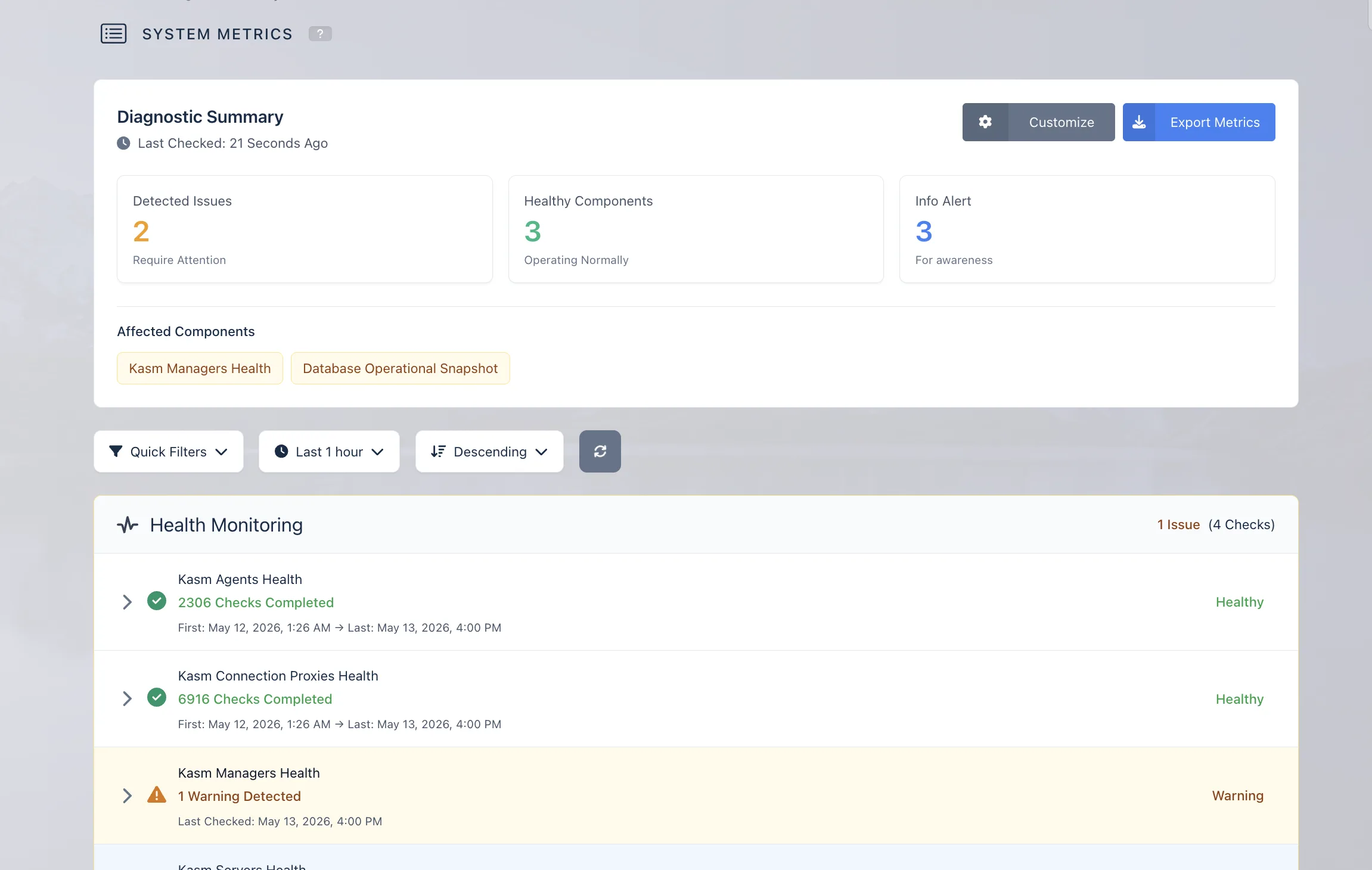Expand the Kasm Agents Health row chevron
The width and height of the screenshot is (1372, 870).
coord(127,602)
